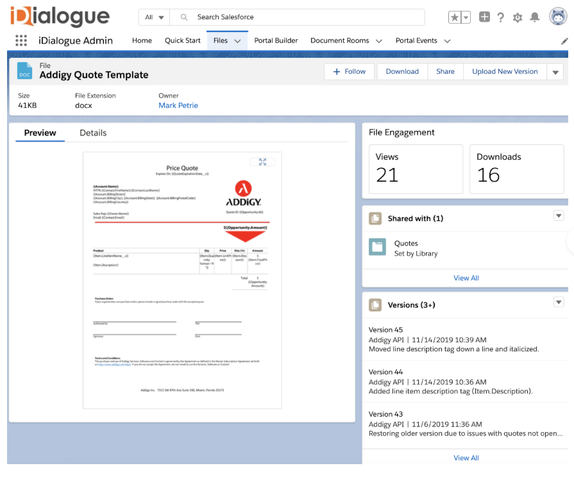Open the Document Rooms tab
The height and width of the screenshot is (477, 574).
(340, 41)
